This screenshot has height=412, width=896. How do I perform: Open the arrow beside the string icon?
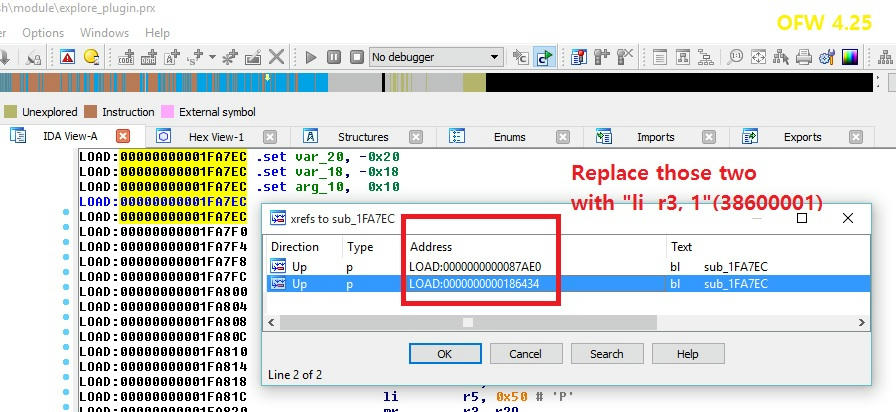click(212, 57)
